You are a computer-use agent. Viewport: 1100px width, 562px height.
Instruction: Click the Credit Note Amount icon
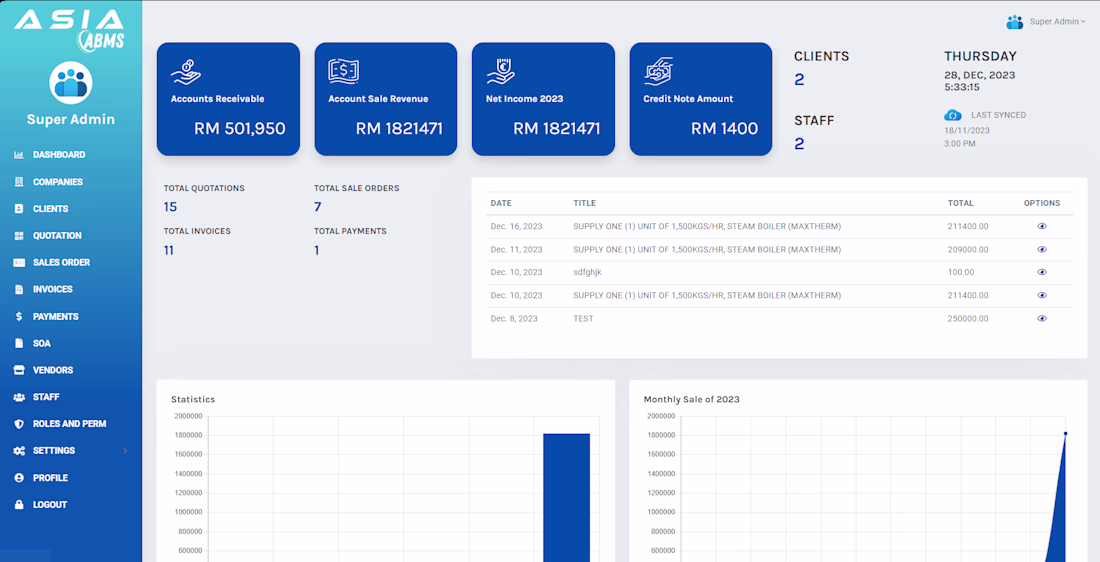[658, 72]
